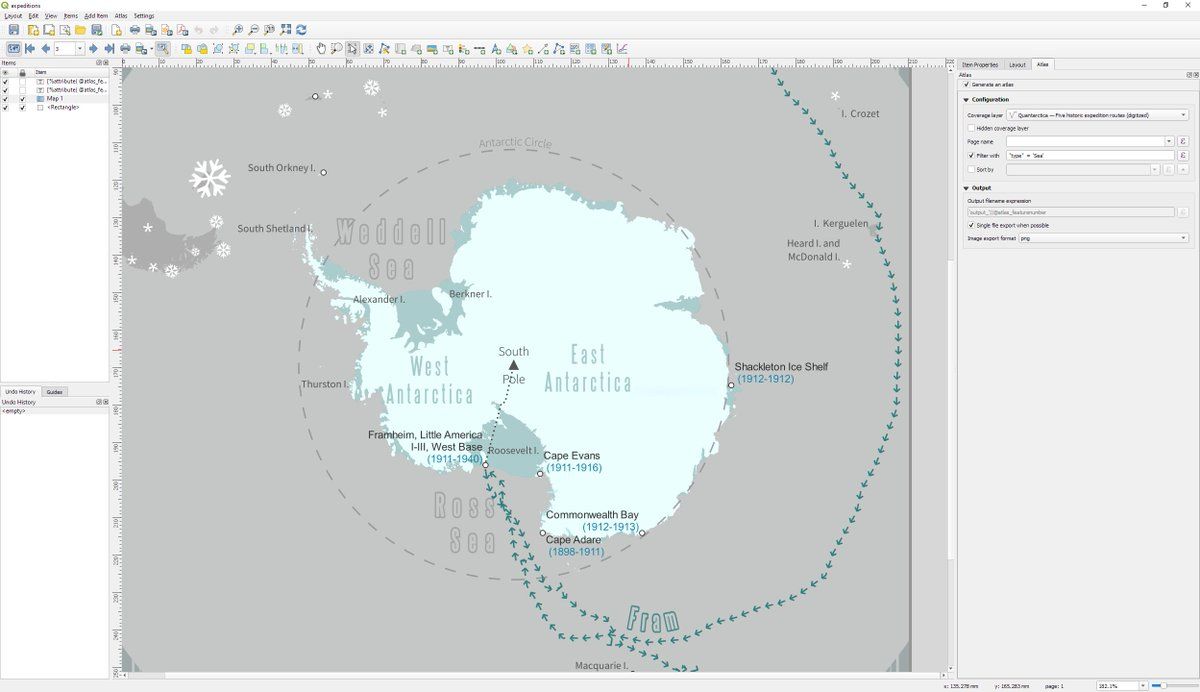Screen dimensions: 1200x692
Task: Open the Add Item menu
Action: [96, 16]
